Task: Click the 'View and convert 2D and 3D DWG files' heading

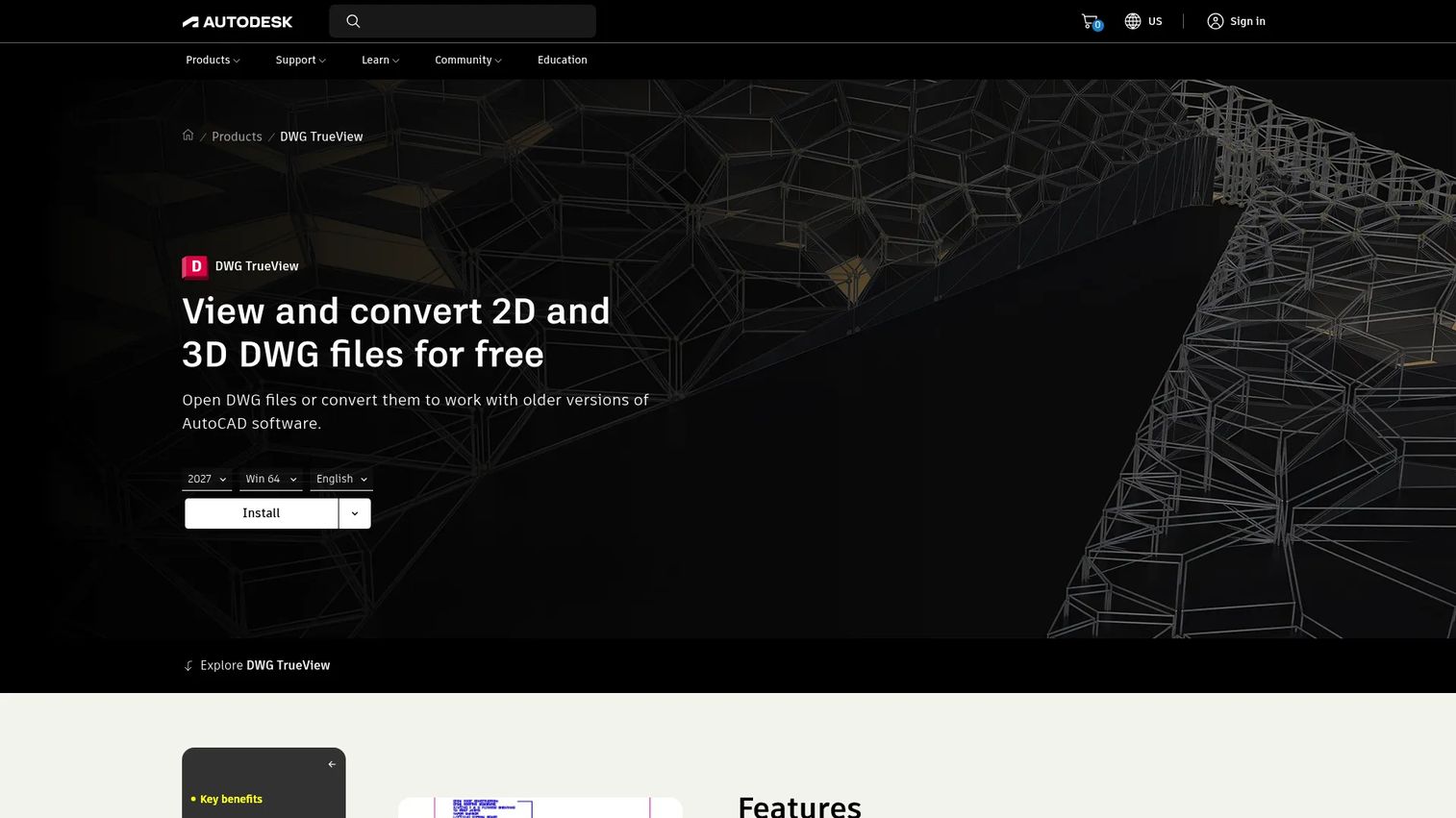Action: click(x=396, y=333)
